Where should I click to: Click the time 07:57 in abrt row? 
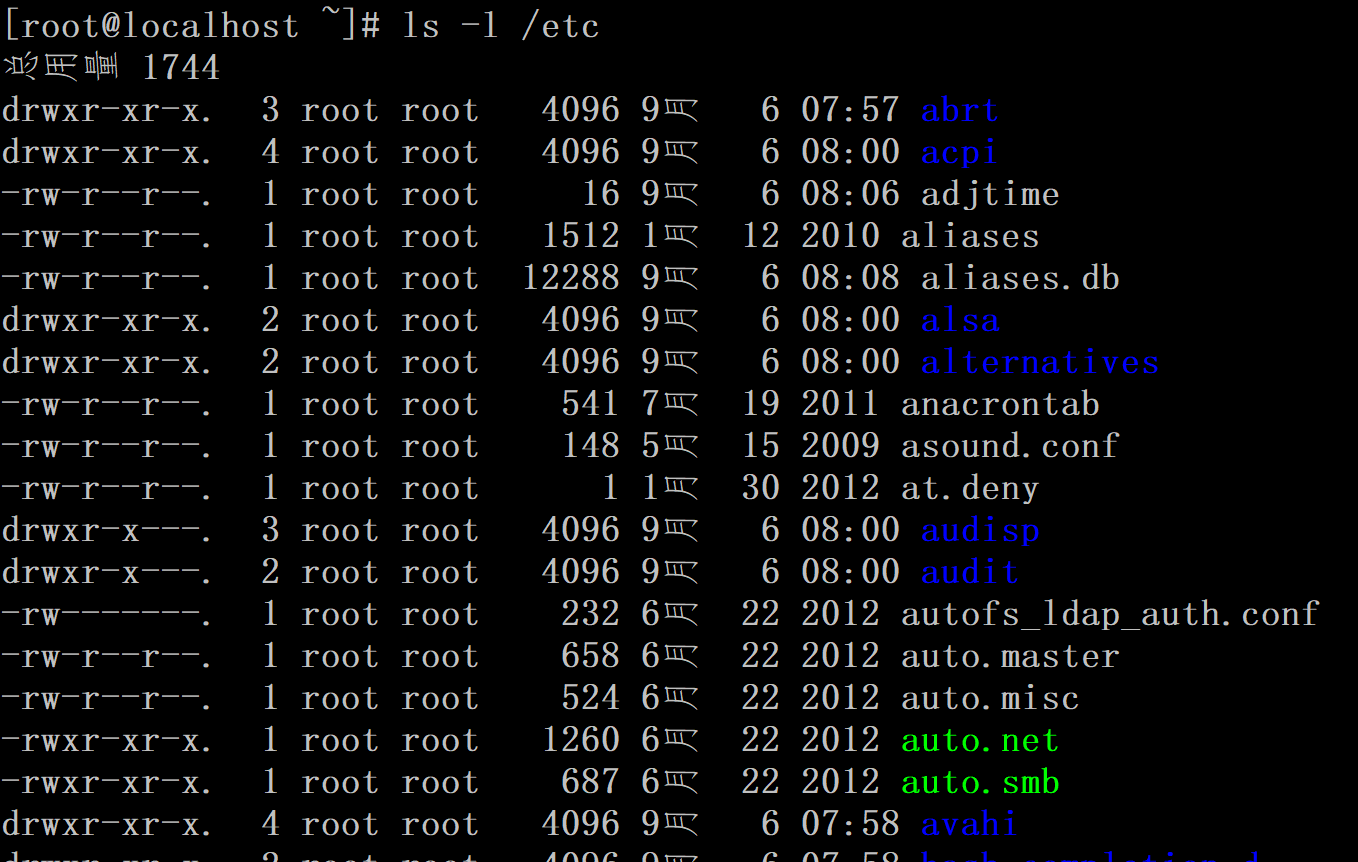(851, 110)
